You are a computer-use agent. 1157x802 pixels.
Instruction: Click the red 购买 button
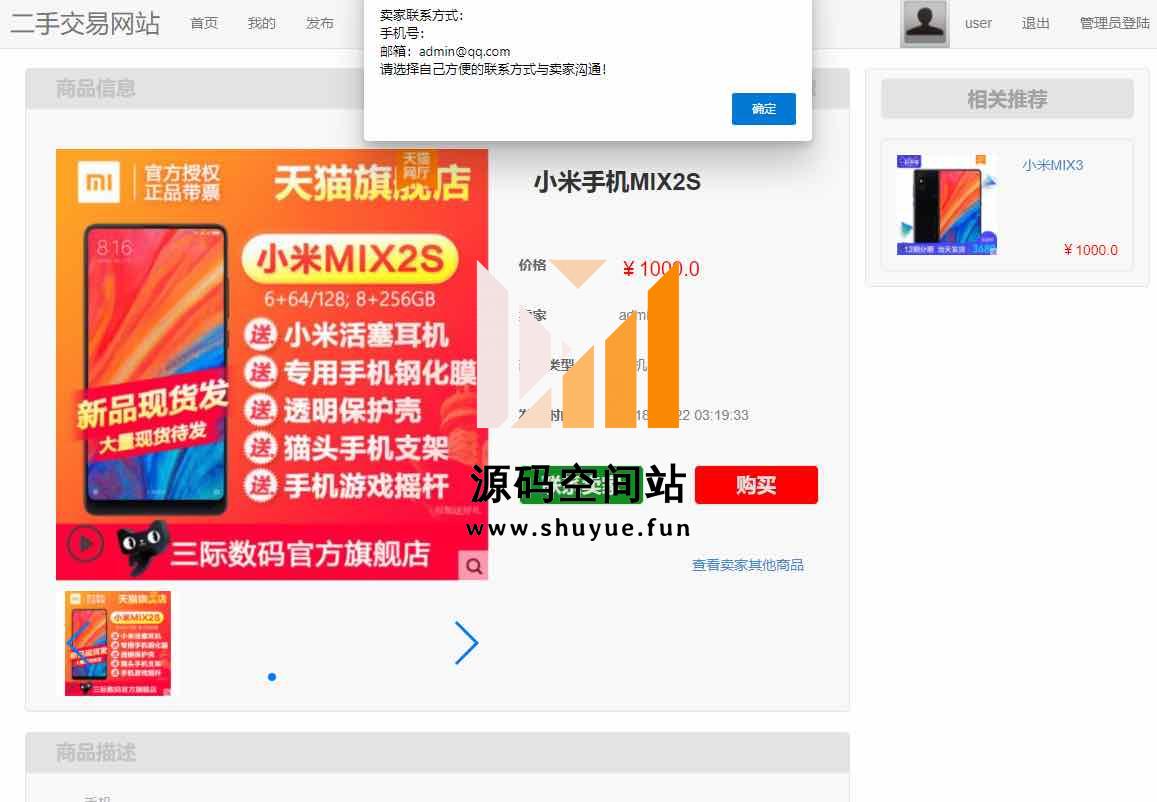tap(756, 485)
